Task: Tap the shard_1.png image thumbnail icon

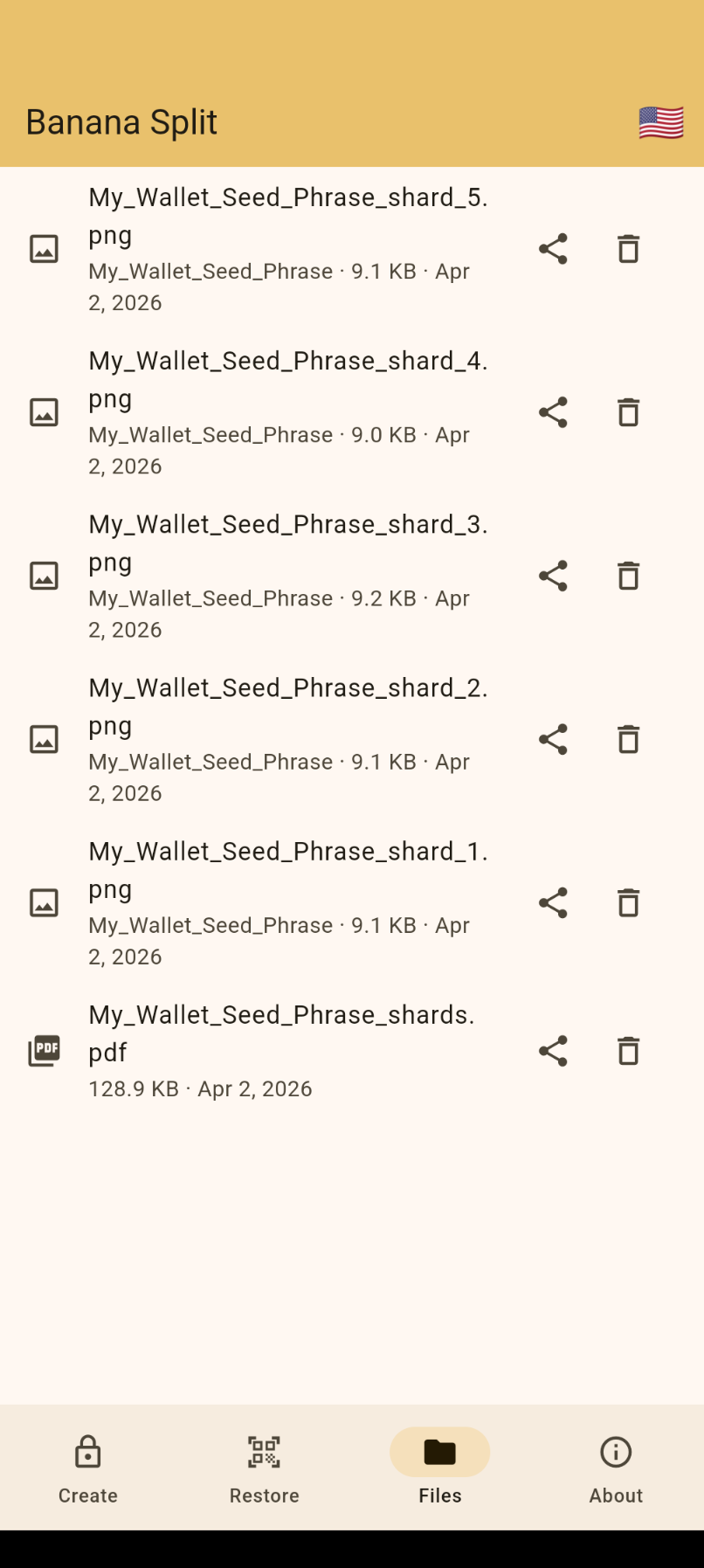Action: (x=45, y=902)
